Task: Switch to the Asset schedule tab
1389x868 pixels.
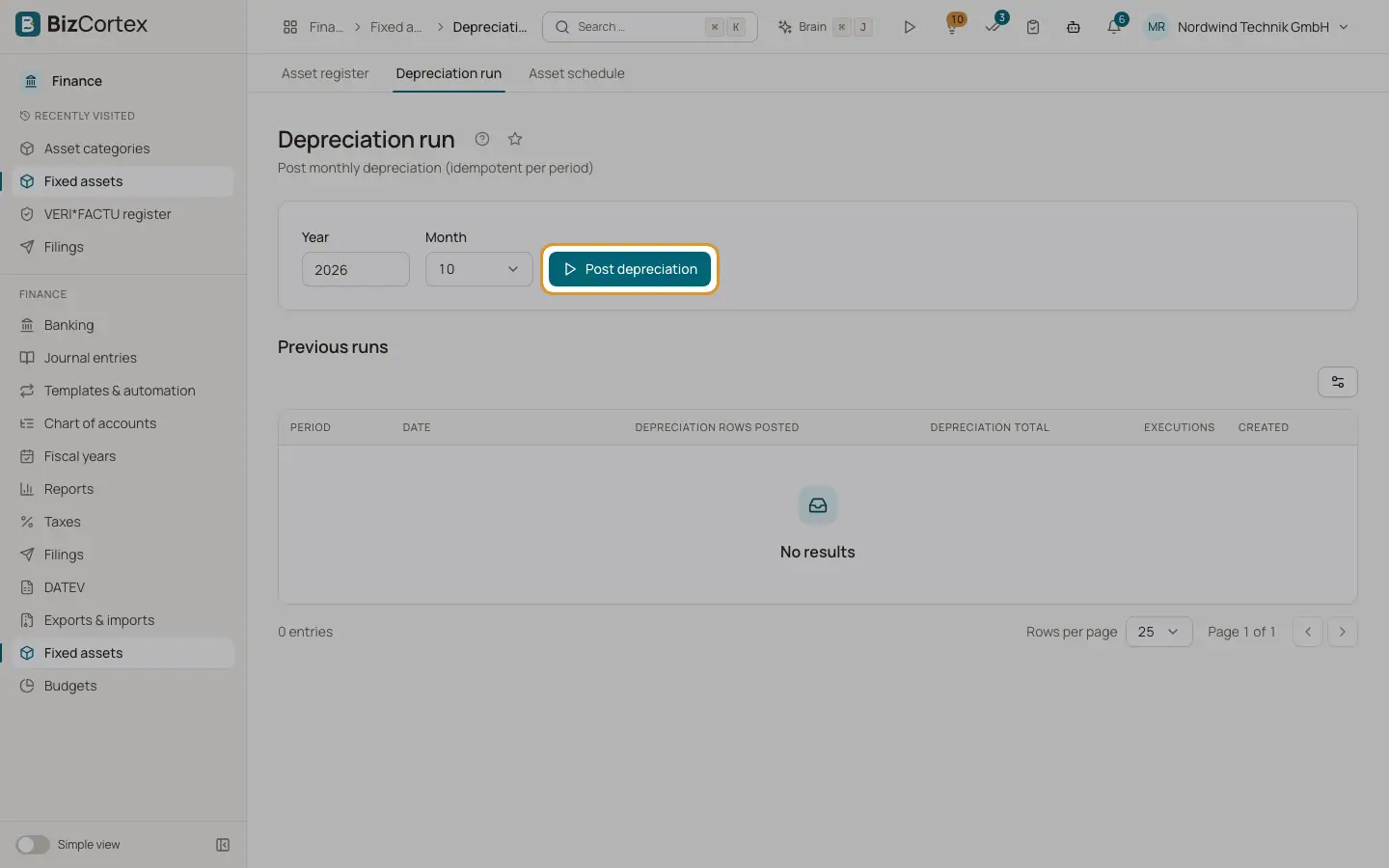Action: tap(577, 73)
